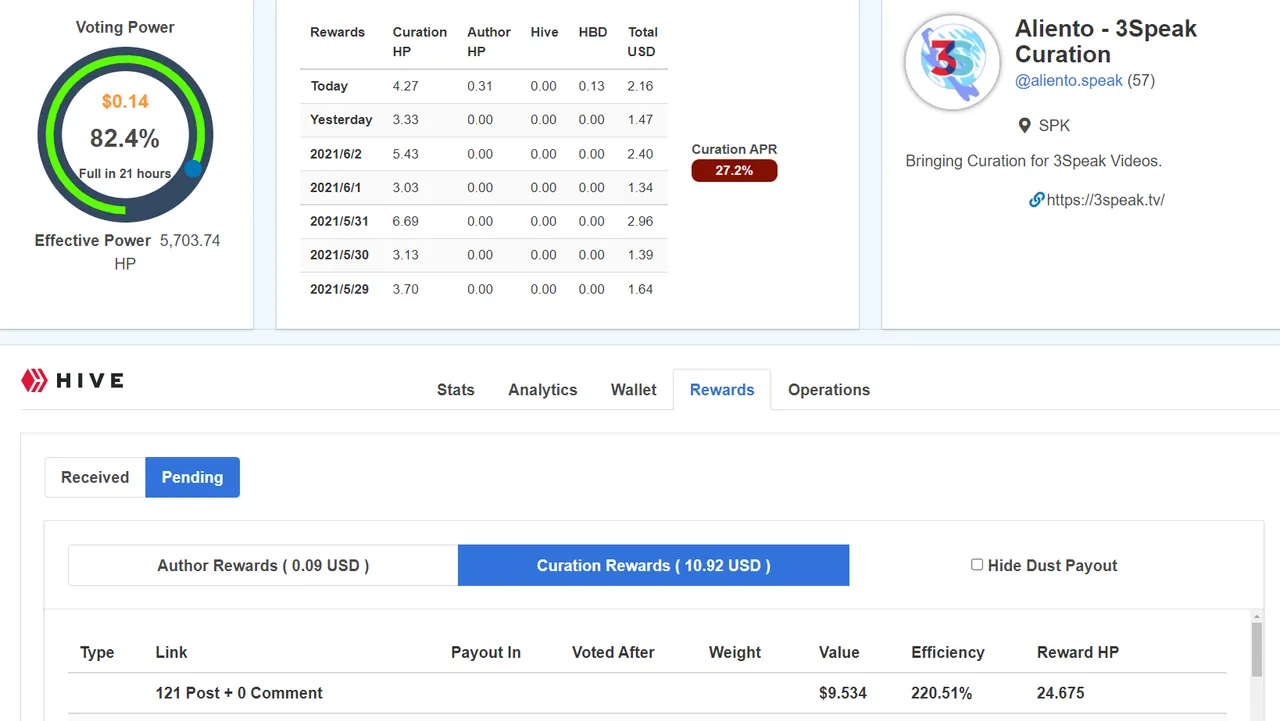Click the voting power ring handle
The height and width of the screenshot is (721, 1280).
pos(194,168)
